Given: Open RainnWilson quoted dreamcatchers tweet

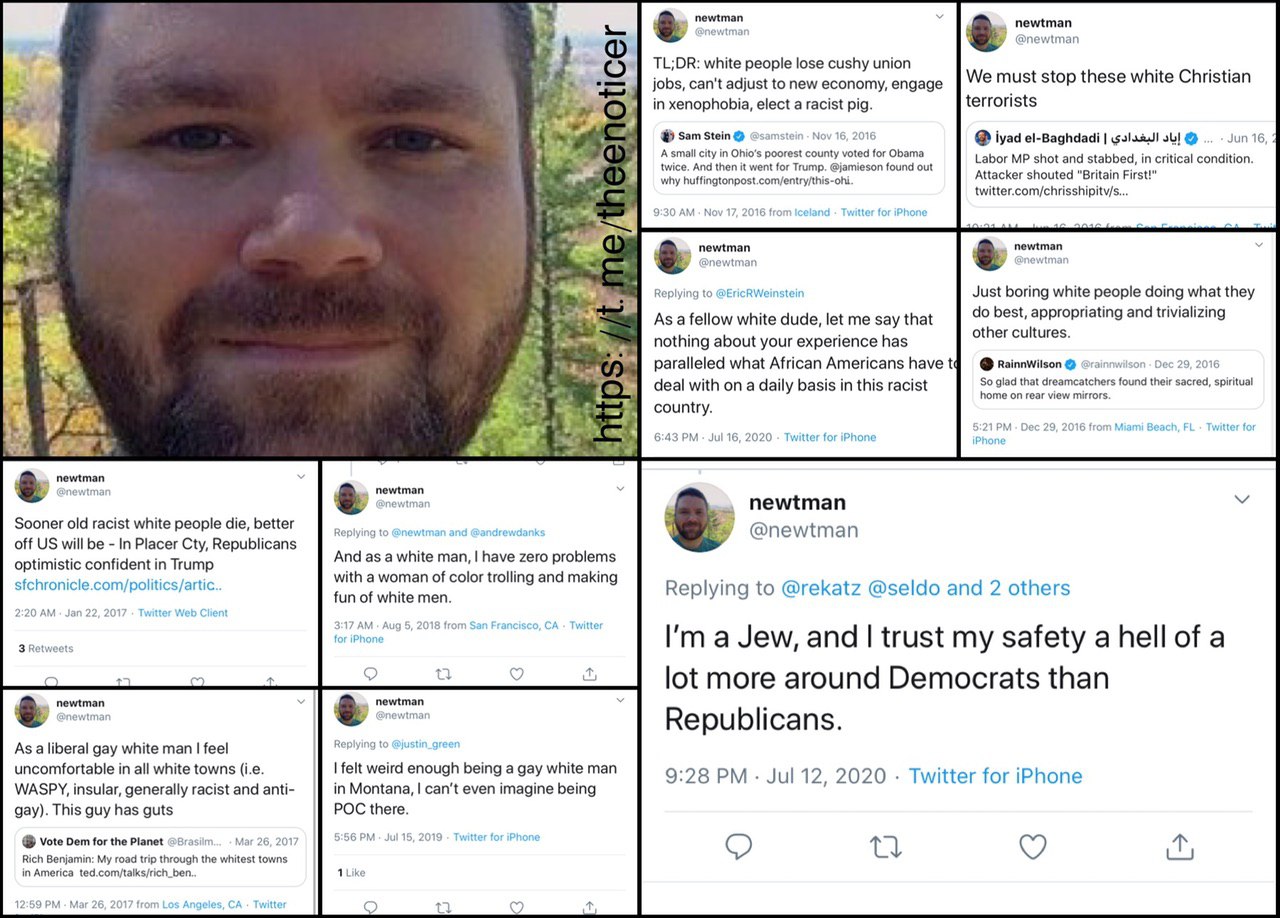Looking at the screenshot, I should pyautogui.click(x=1118, y=379).
